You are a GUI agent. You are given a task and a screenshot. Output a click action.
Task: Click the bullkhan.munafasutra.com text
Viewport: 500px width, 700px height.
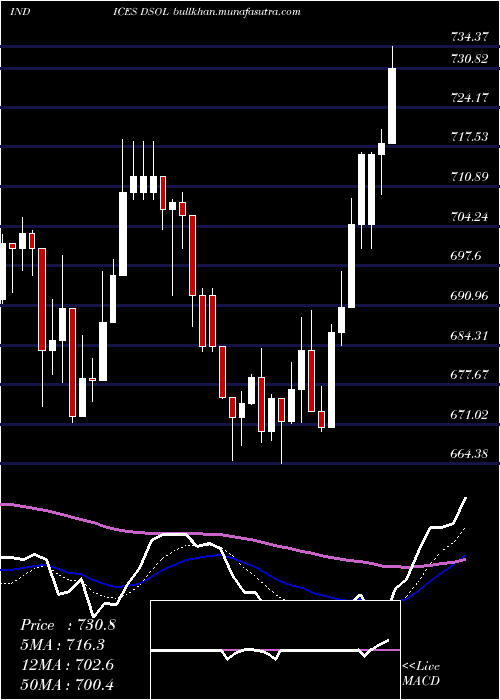[x=236, y=12]
